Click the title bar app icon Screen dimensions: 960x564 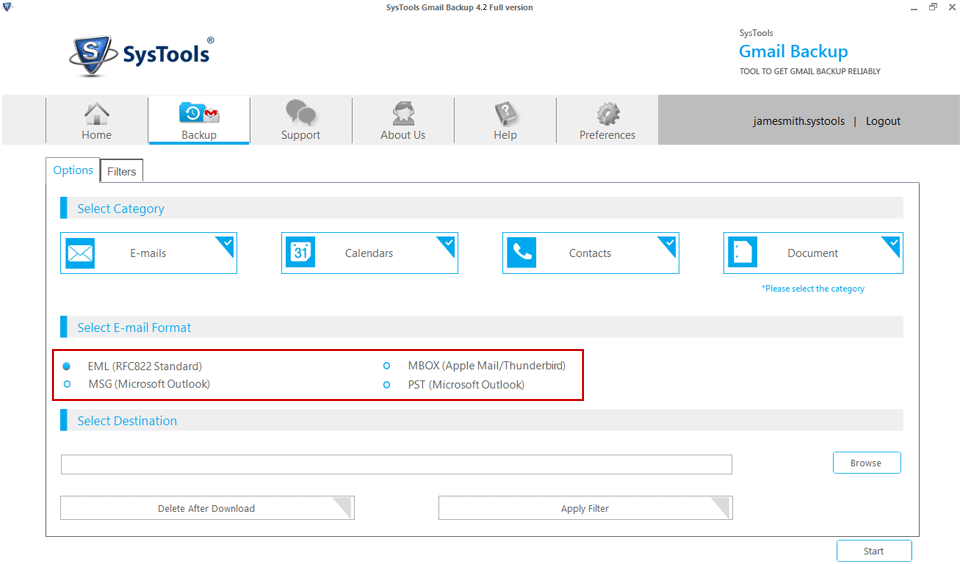pyautogui.click(x=7, y=7)
